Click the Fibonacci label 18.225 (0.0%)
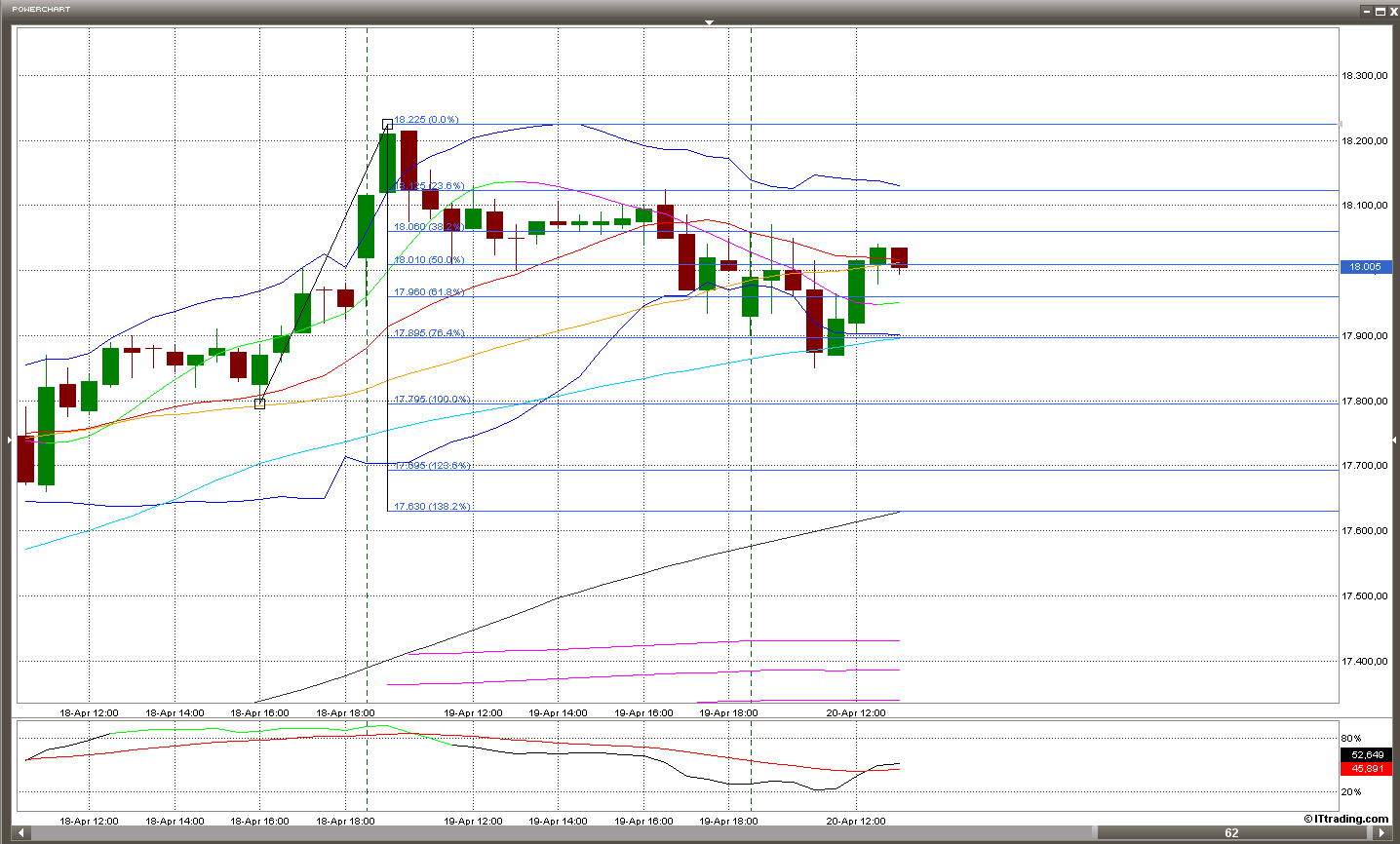The image size is (1400, 844). click(426, 120)
